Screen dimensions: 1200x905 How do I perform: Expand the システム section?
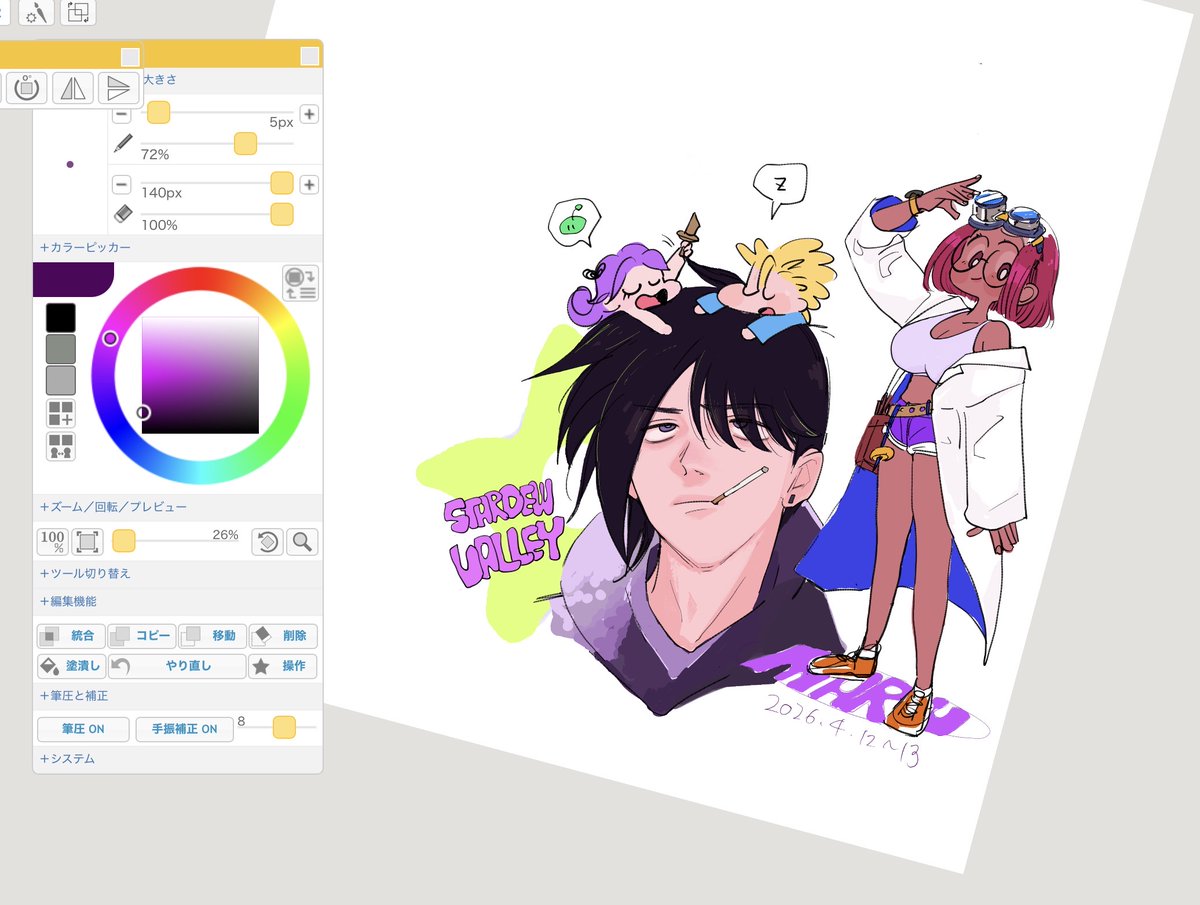tap(67, 759)
